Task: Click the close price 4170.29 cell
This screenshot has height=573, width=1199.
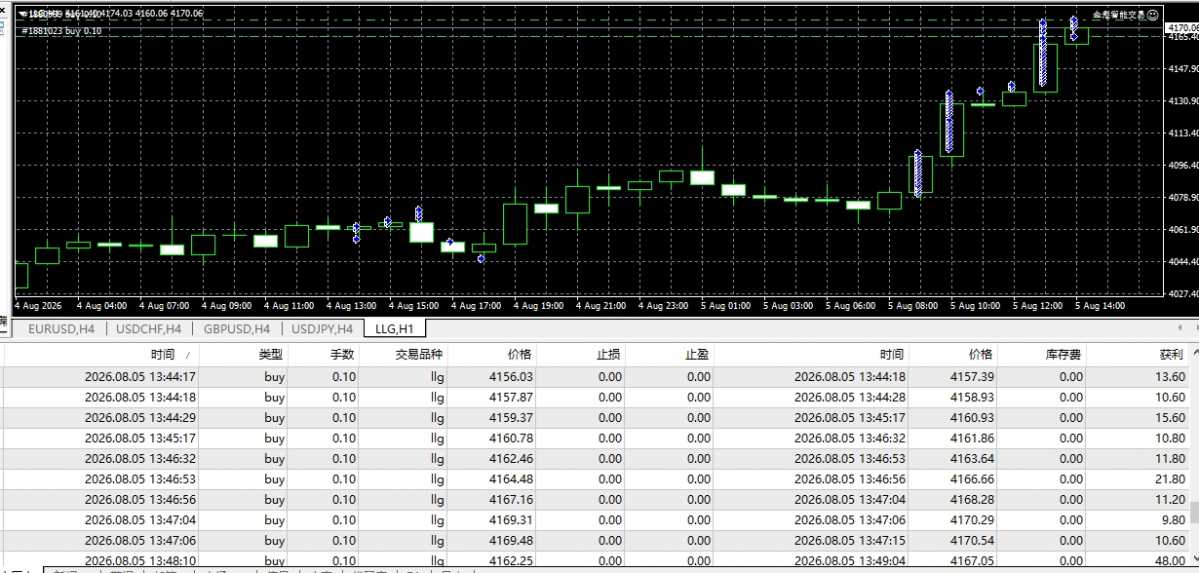Action: tap(972, 520)
